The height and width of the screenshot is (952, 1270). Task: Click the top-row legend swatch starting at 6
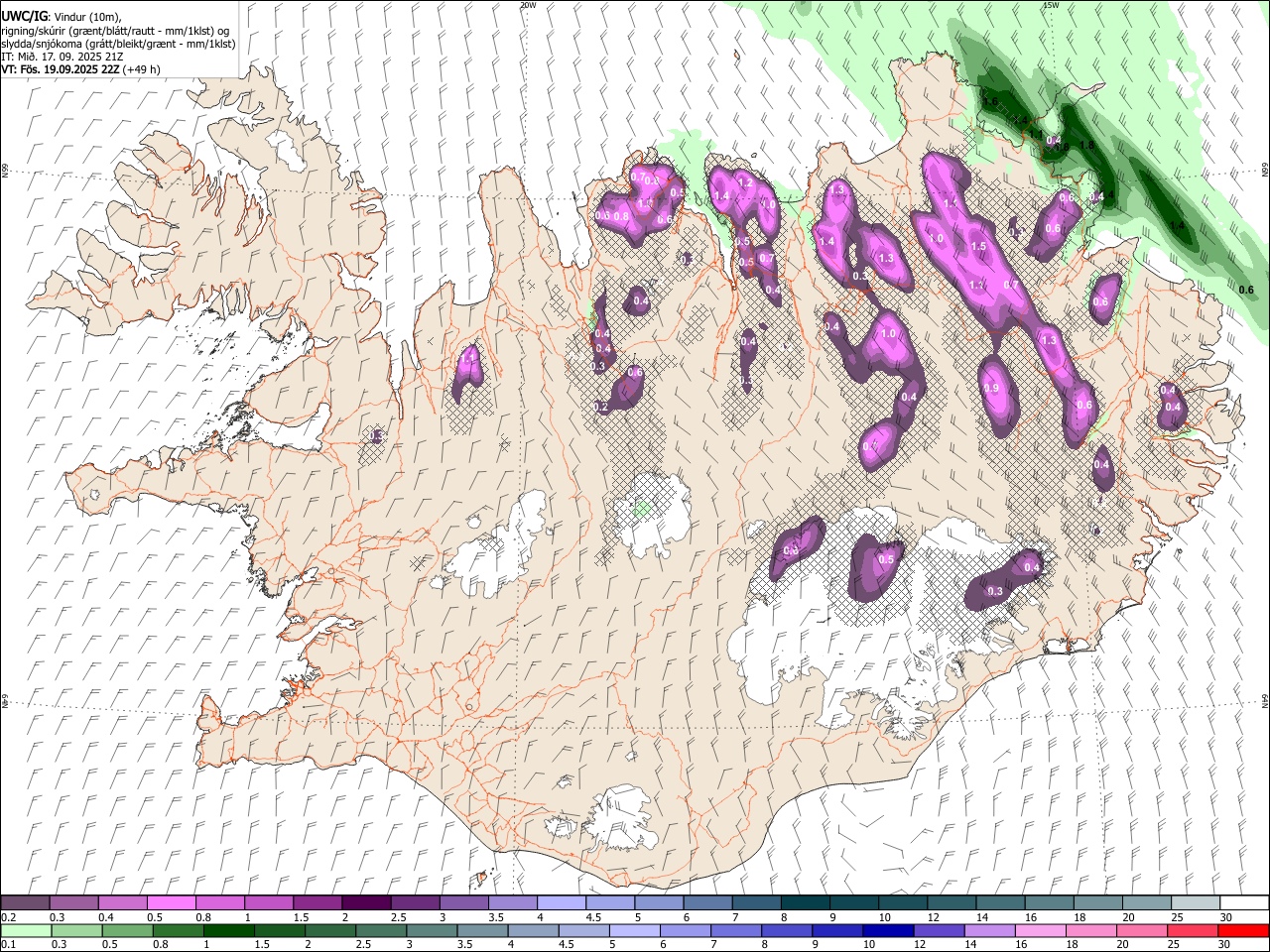pos(707,903)
